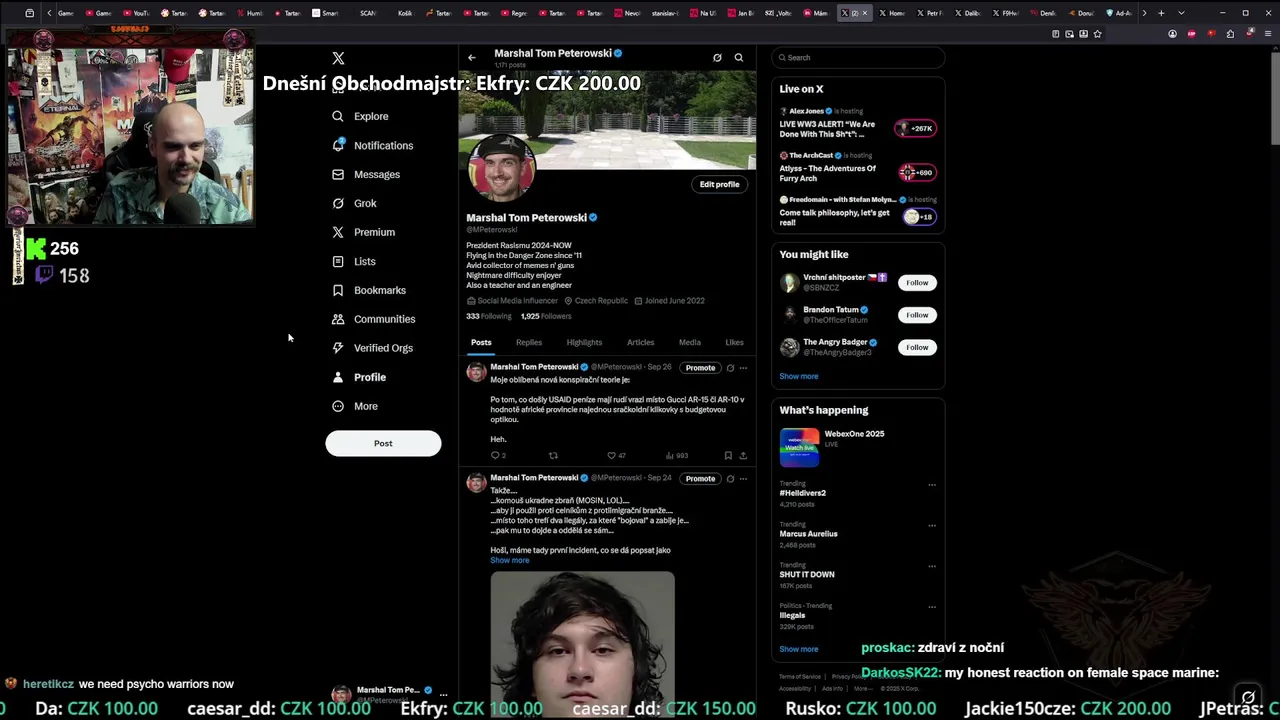This screenshot has width=1280, height=720.
Task: Click the search icon in profile header
Action: [x=739, y=57]
